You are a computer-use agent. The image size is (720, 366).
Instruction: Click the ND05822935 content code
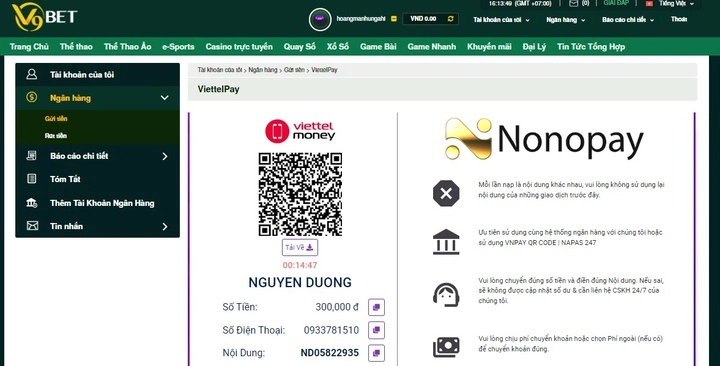(330, 353)
